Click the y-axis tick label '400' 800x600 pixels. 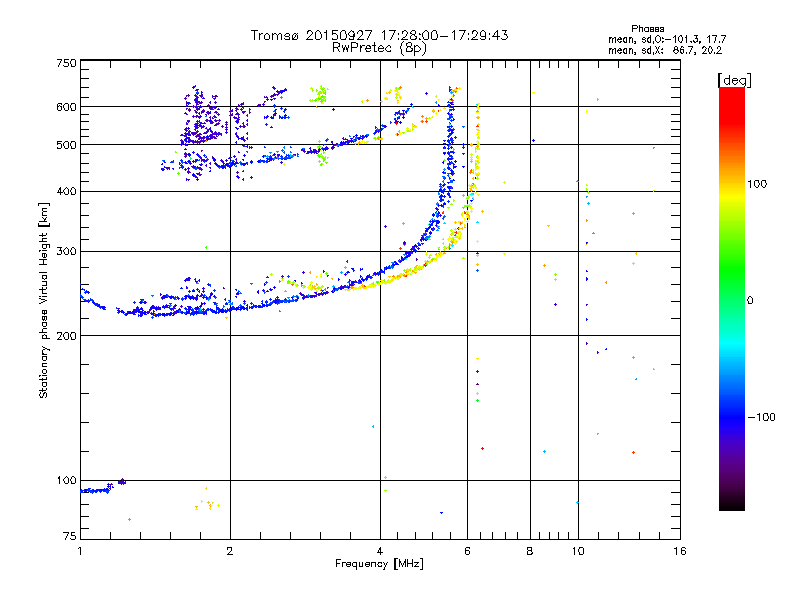pyautogui.click(x=66, y=191)
